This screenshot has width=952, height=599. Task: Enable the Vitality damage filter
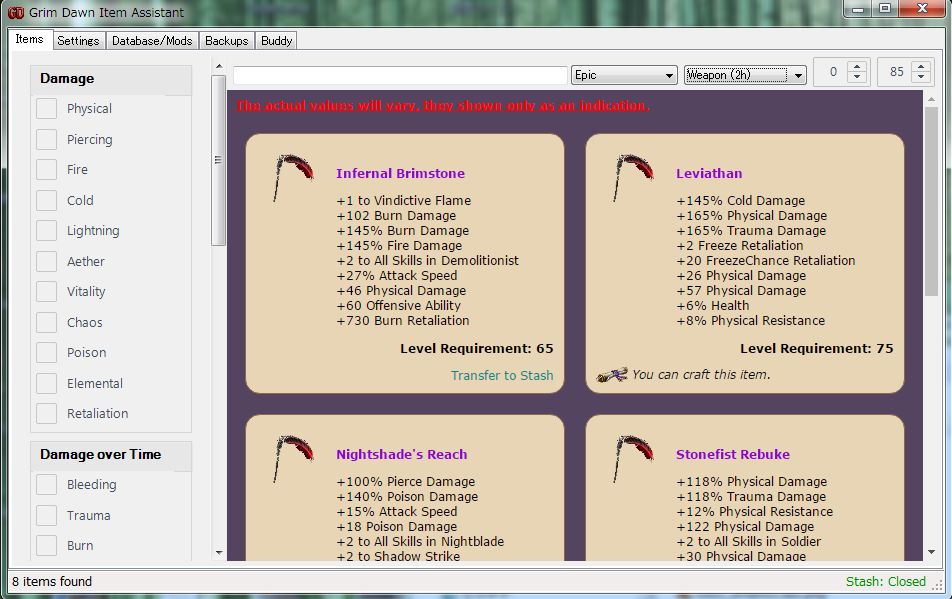[x=47, y=291]
